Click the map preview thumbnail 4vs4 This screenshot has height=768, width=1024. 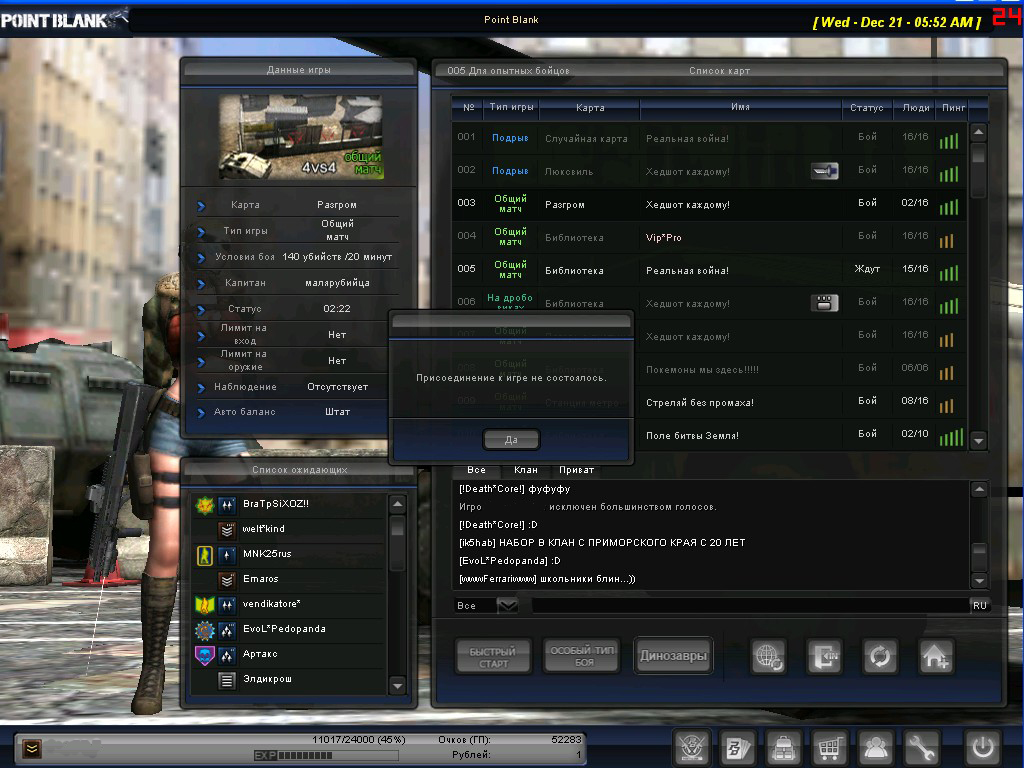301,137
